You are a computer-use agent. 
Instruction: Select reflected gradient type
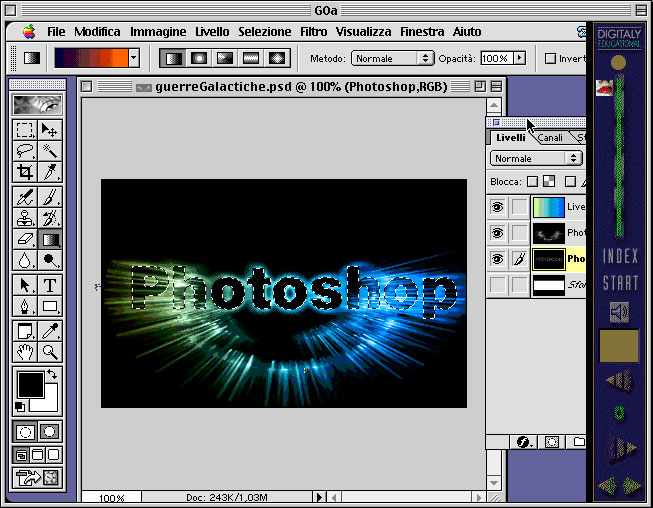(x=250, y=58)
